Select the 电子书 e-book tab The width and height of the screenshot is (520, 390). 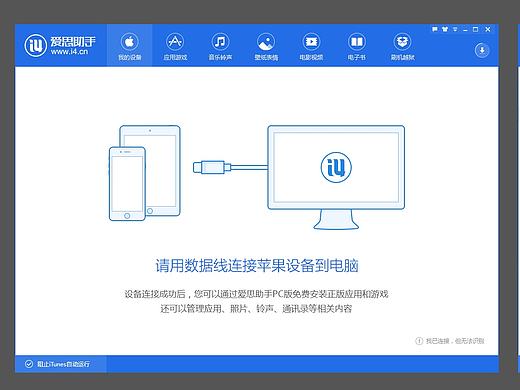coord(357,45)
